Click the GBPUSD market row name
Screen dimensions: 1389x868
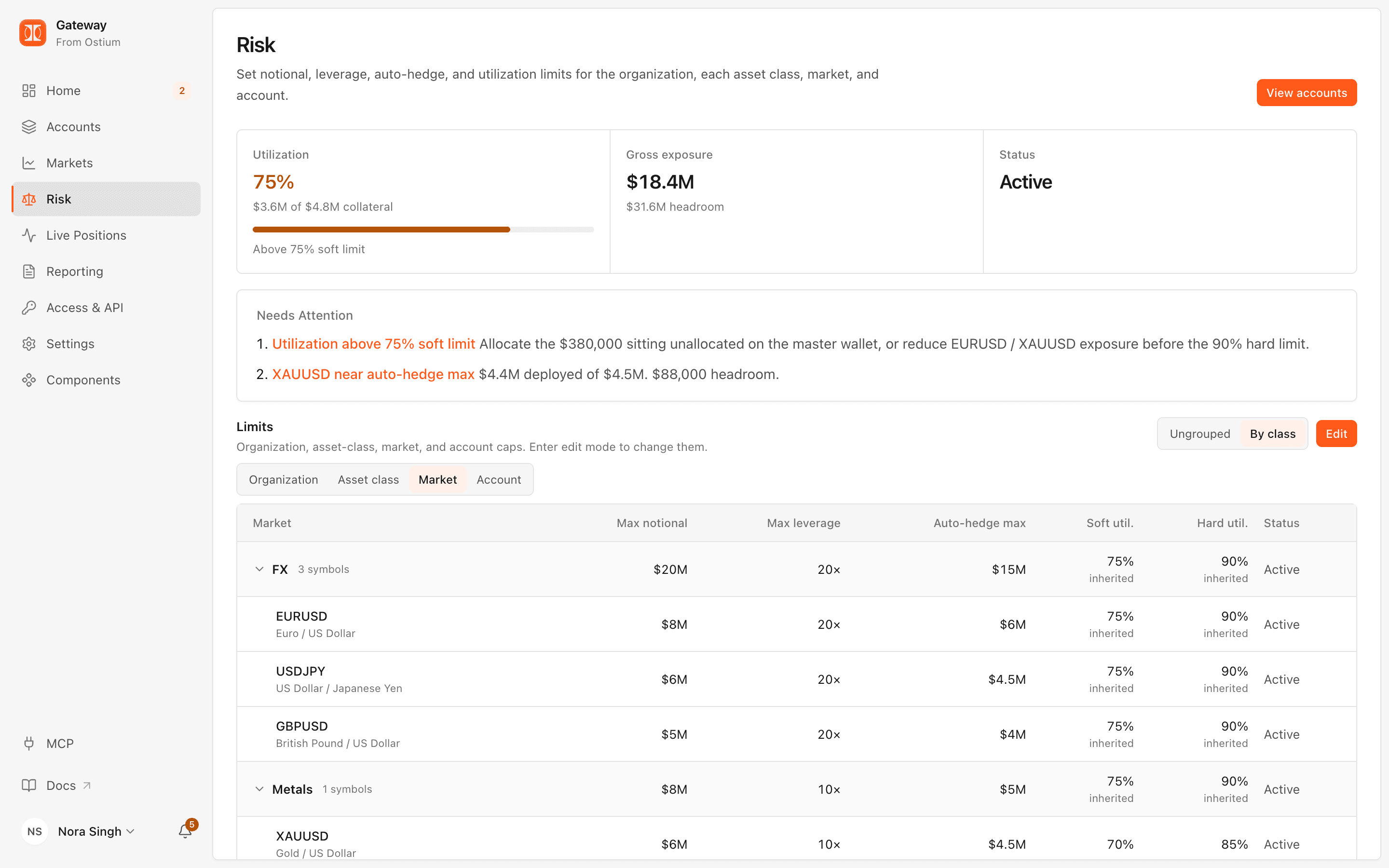[302, 726]
